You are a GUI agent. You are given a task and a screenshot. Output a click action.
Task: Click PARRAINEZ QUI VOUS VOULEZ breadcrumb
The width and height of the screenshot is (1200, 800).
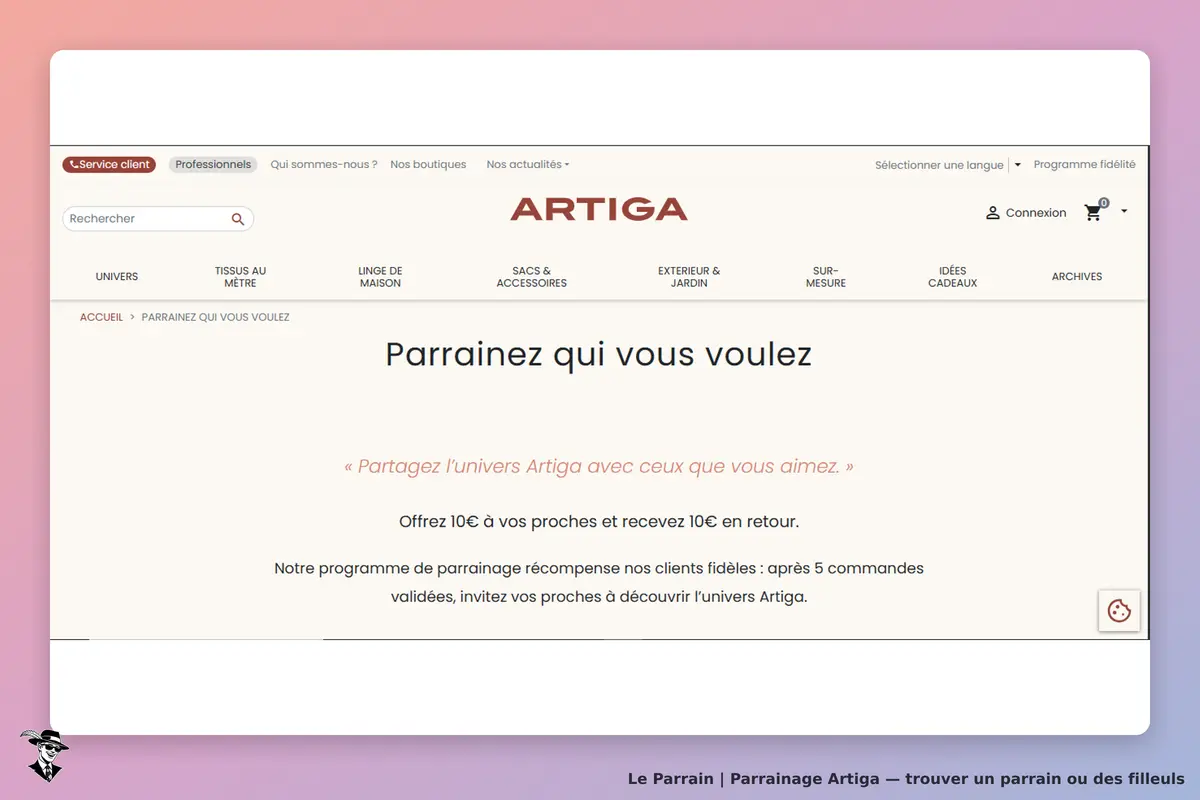[216, 317]
